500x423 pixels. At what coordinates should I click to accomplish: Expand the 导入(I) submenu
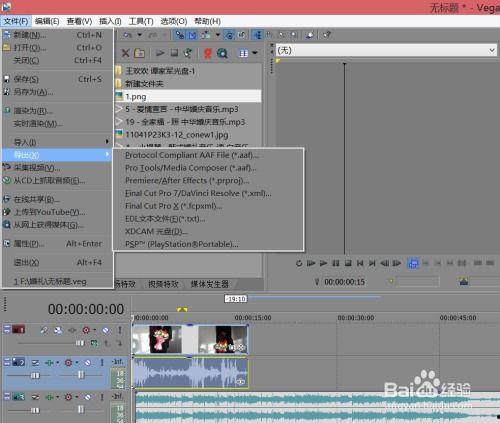coord(57,142)
